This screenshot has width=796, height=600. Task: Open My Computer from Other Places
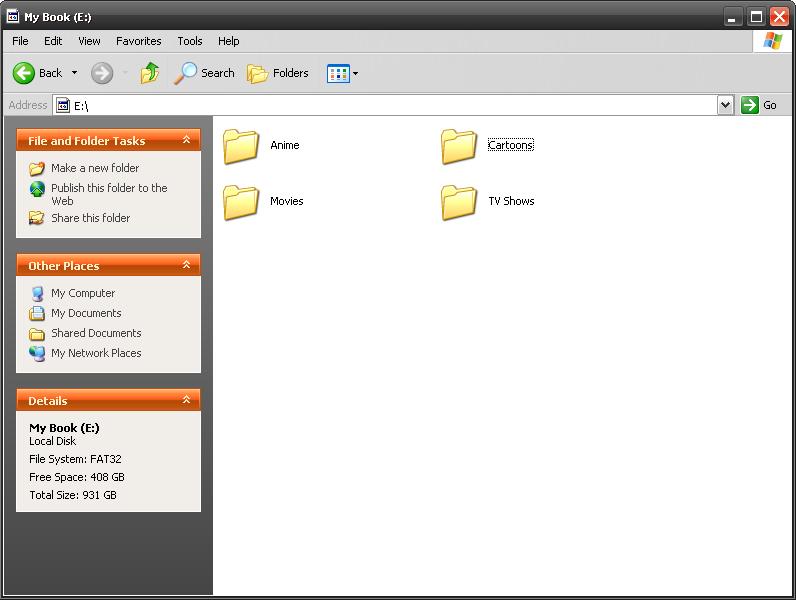click(x=83, y=293)
